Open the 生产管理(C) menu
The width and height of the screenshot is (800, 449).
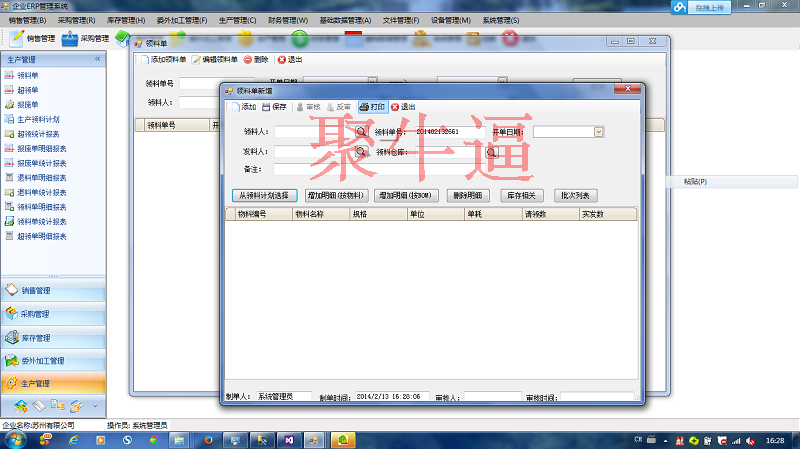pos(238,20)
